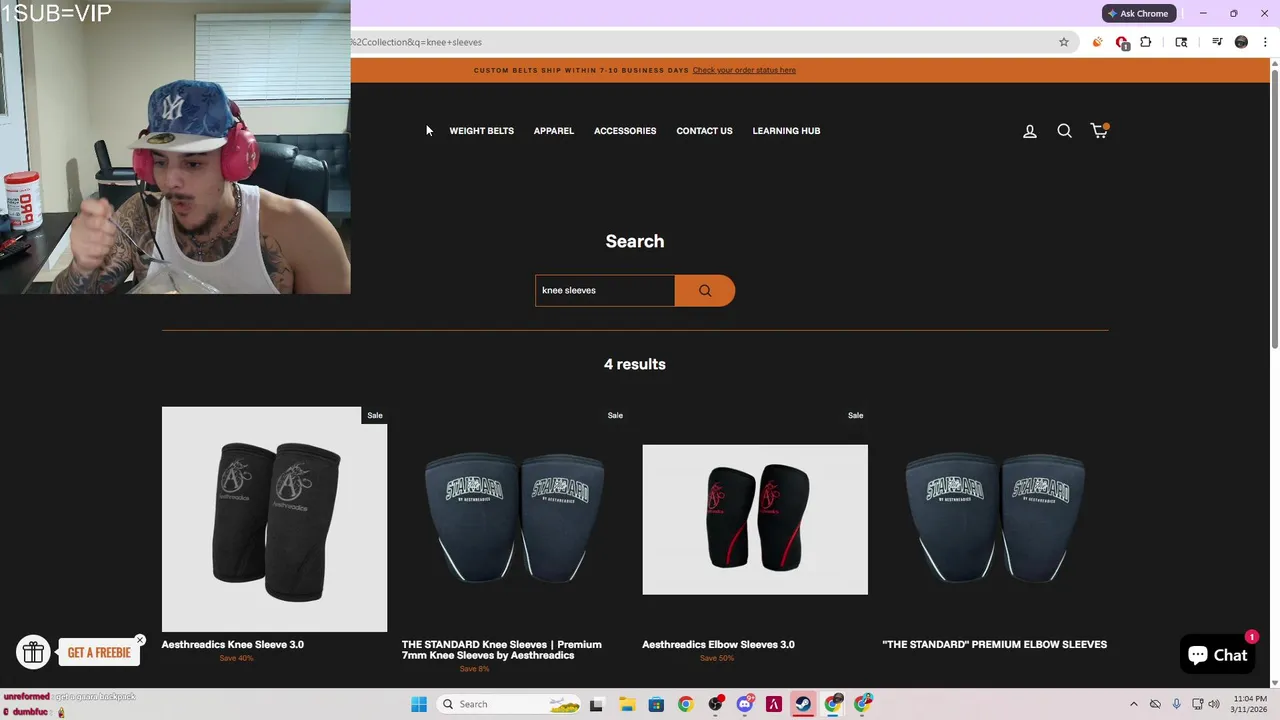Viewport: 1280px width, 720px height.
Task: Open the shopping cart icon
Action: tap(1099, 130)
